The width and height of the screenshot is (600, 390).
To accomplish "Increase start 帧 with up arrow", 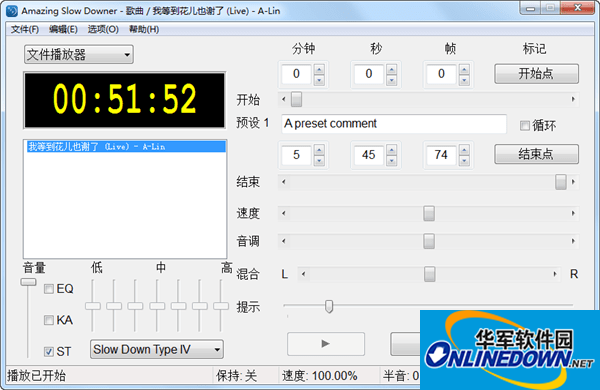I will tap(464, 69).
